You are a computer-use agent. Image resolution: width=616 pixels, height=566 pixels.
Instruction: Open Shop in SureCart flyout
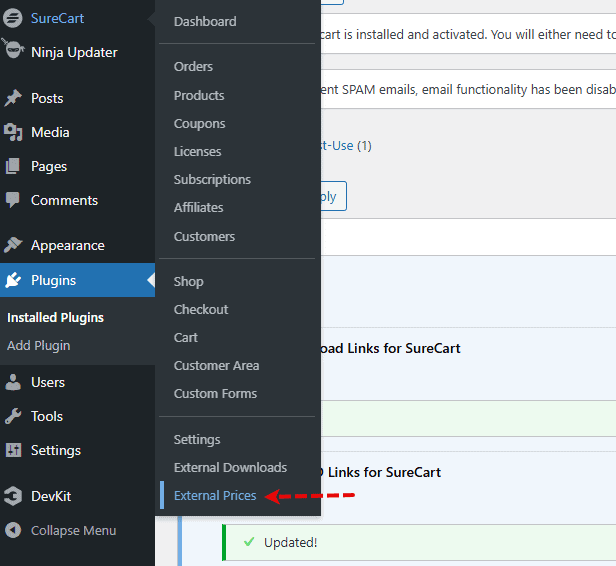(189, 282)
